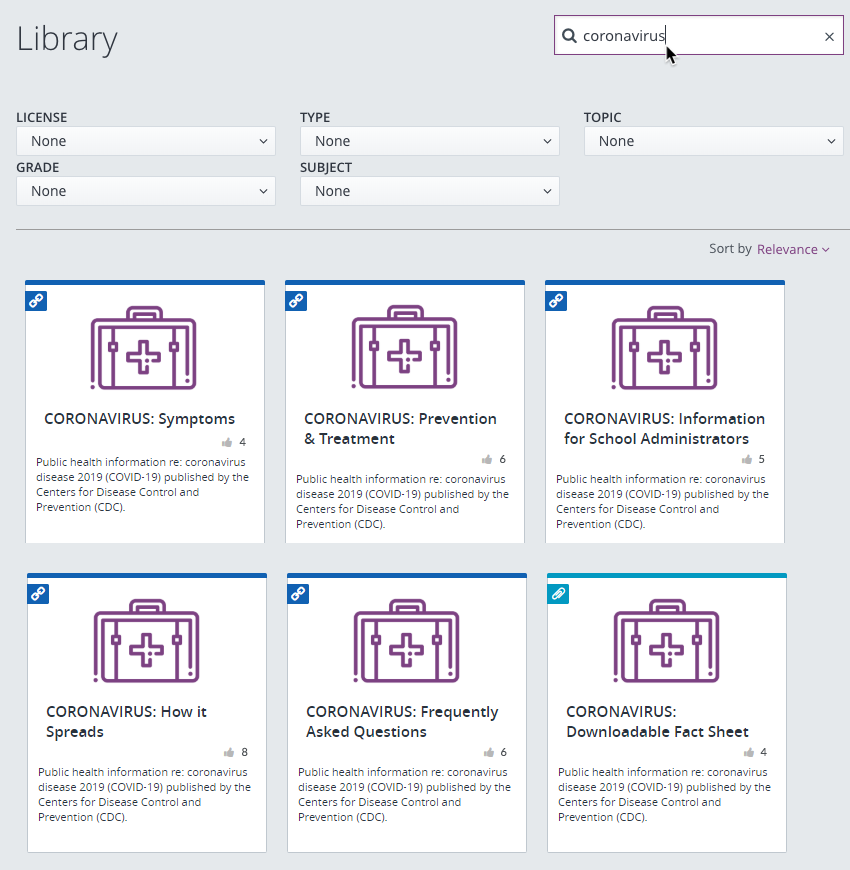
Task: Like the How it Spreads resource thumbs-up
Action: tap(229, 752)
